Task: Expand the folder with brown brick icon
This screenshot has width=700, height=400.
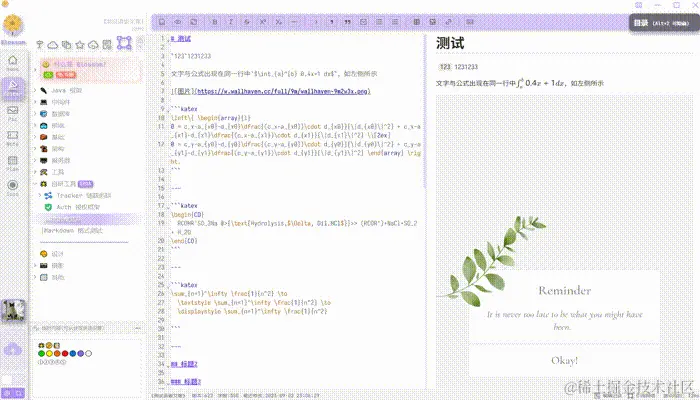Action: (x=35, y=137)
